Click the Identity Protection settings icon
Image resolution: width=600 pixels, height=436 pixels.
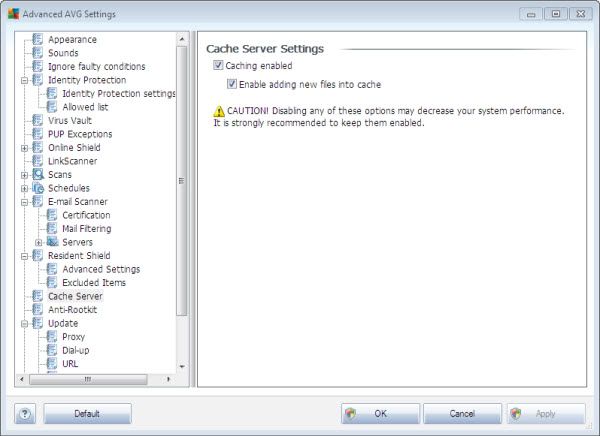pos(52,93)
